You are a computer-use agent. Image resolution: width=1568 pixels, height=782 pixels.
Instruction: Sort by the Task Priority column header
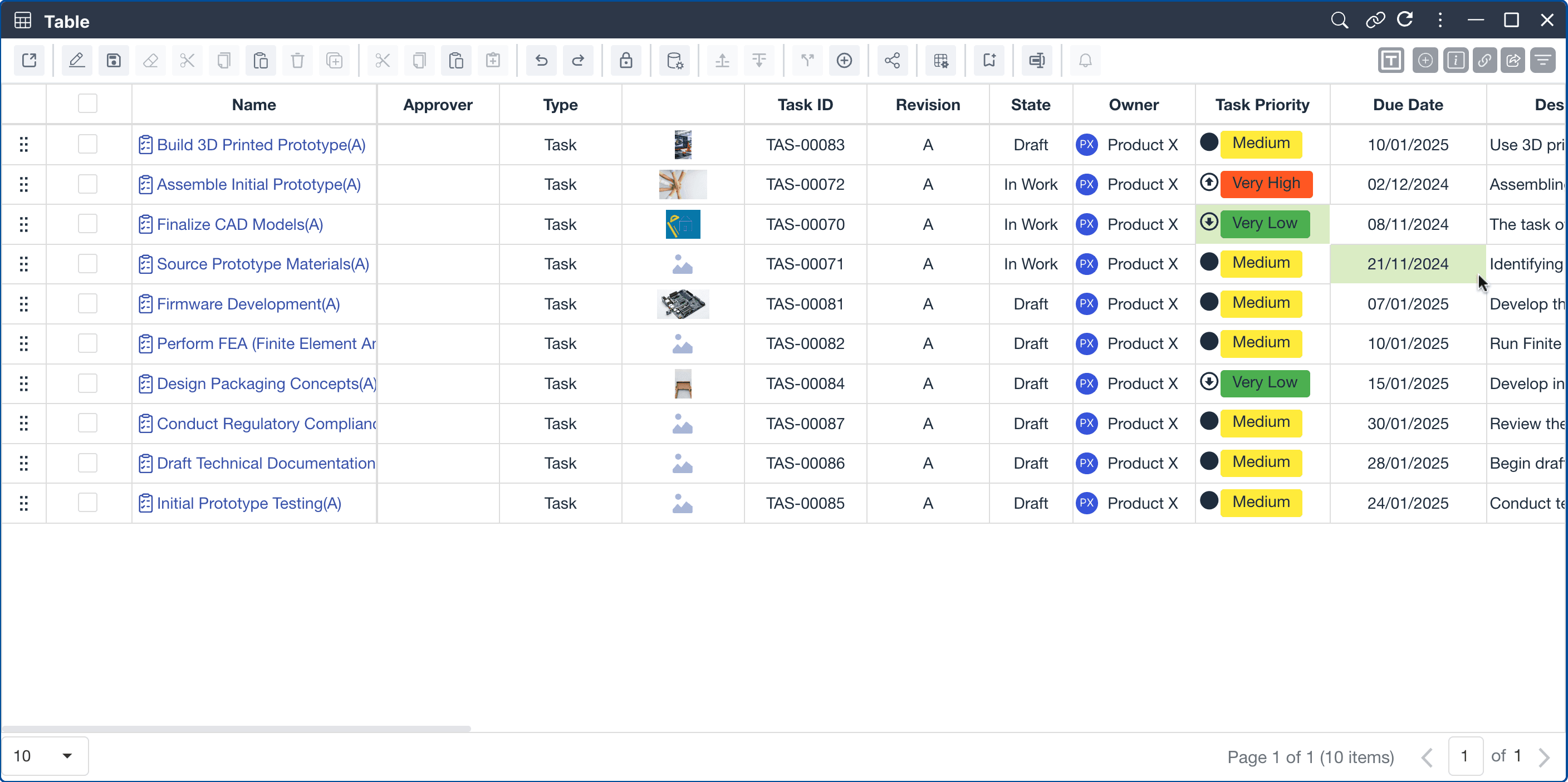[1262, 105]
